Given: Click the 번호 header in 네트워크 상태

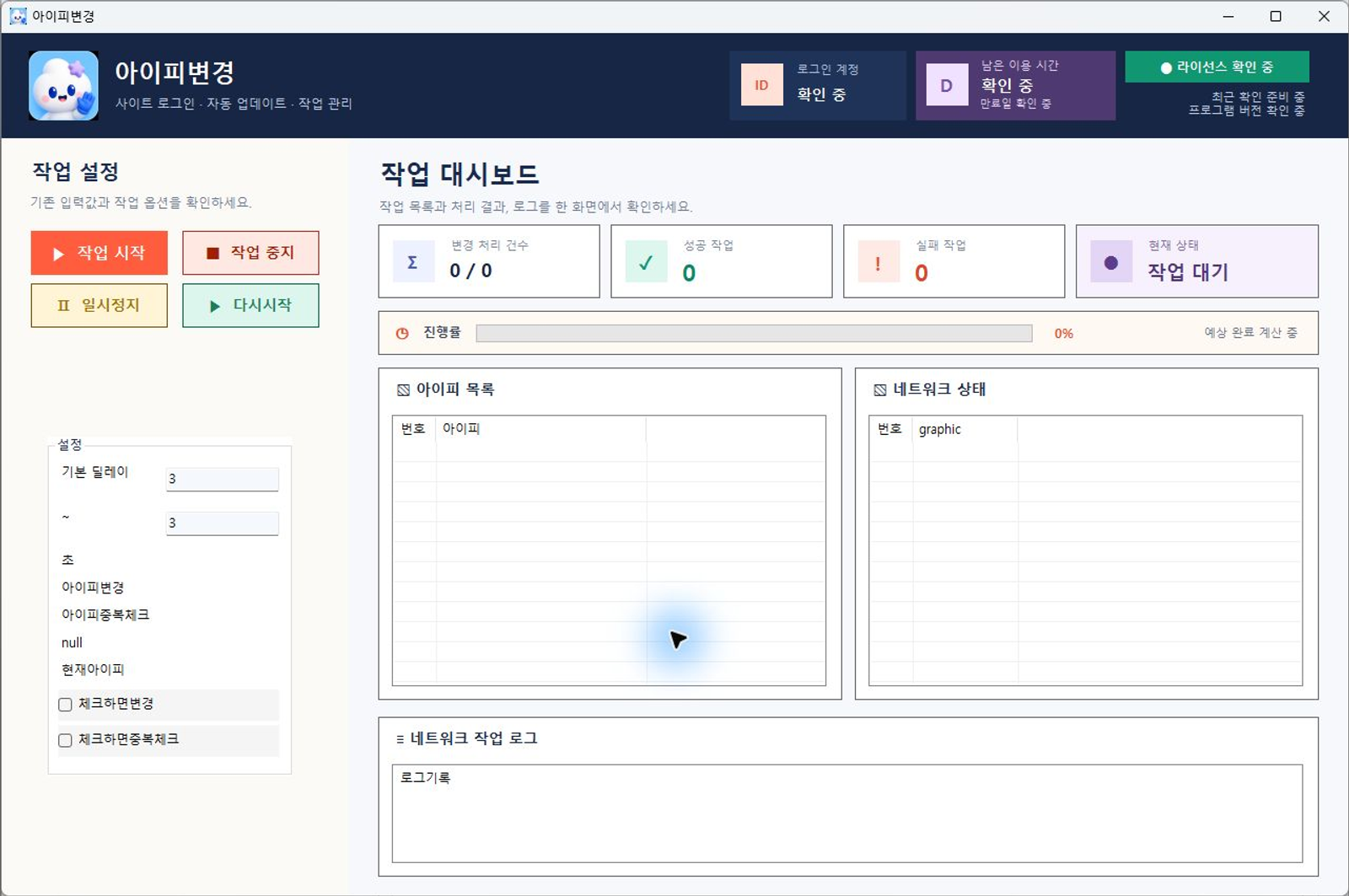Looking at the screenshot, I should tap(889, 429).
